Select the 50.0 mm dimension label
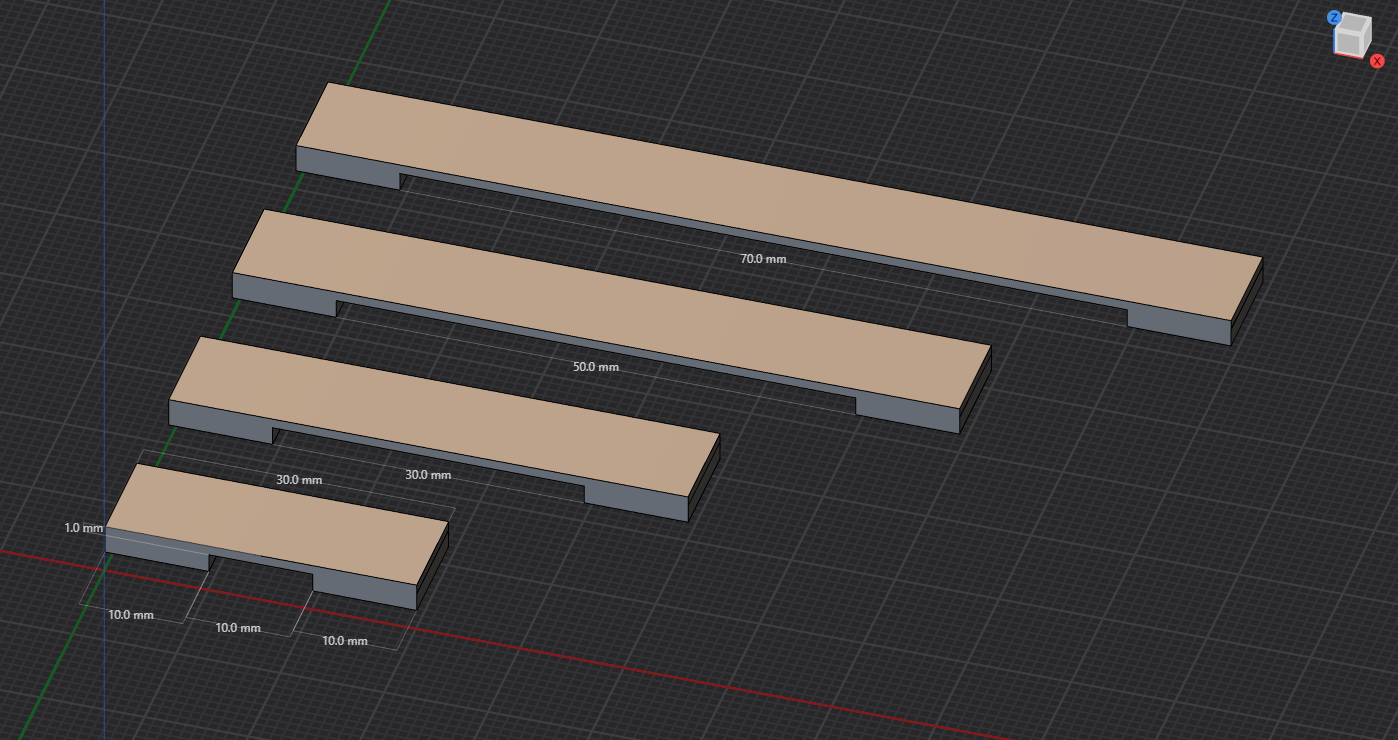 click(x=596, y=367)
